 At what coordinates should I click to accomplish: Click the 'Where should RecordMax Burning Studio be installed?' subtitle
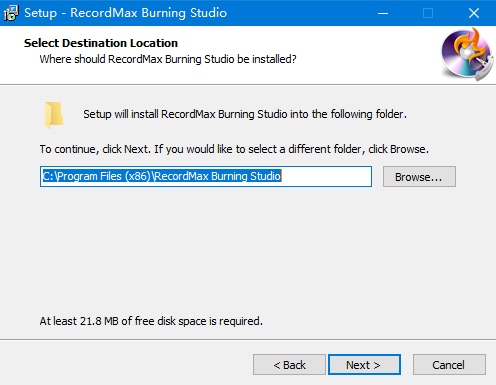[168, 59]
